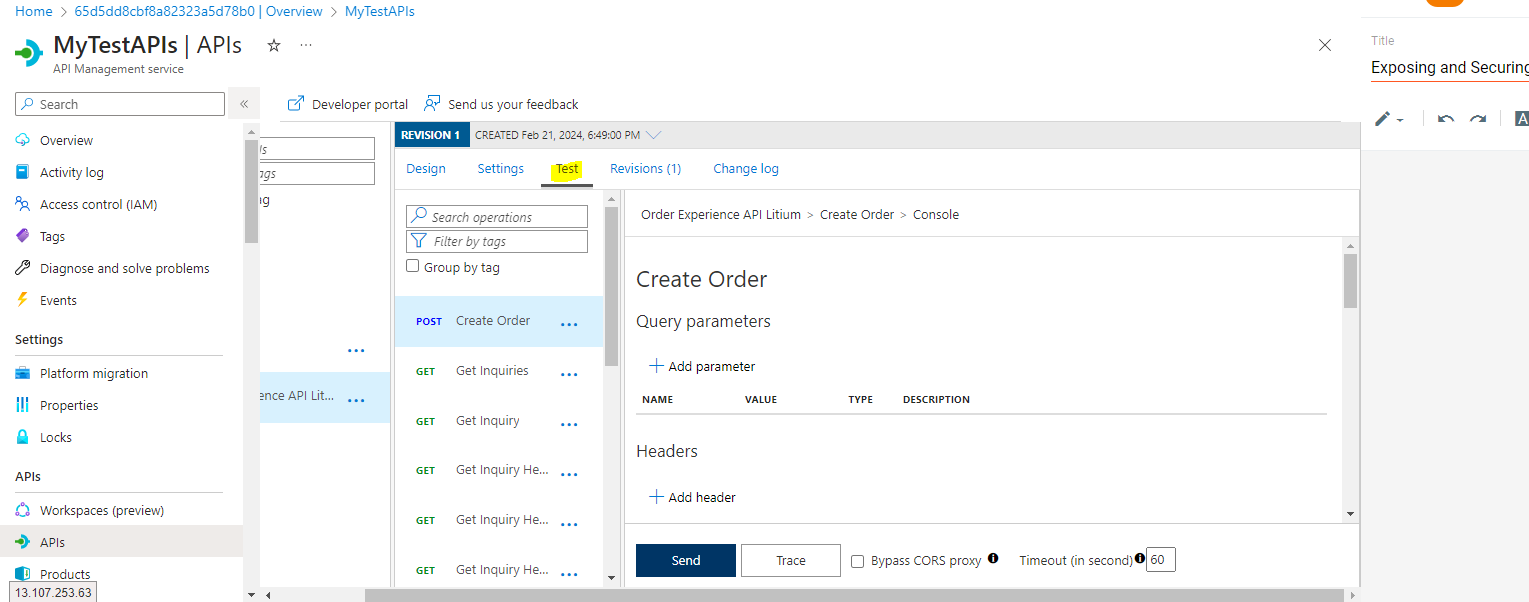Open Locks in the sidebar
This screenshot has height=602, width=1529.
(x=56, y=438)
